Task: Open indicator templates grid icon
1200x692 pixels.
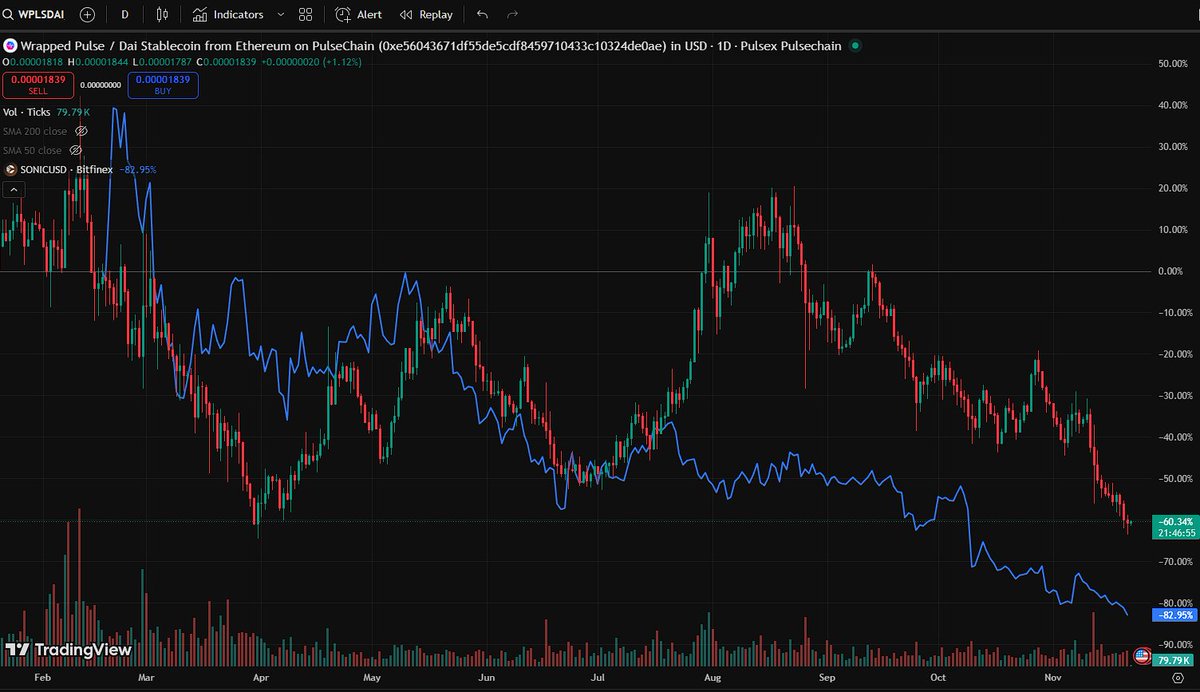Action: coord(306,15)
